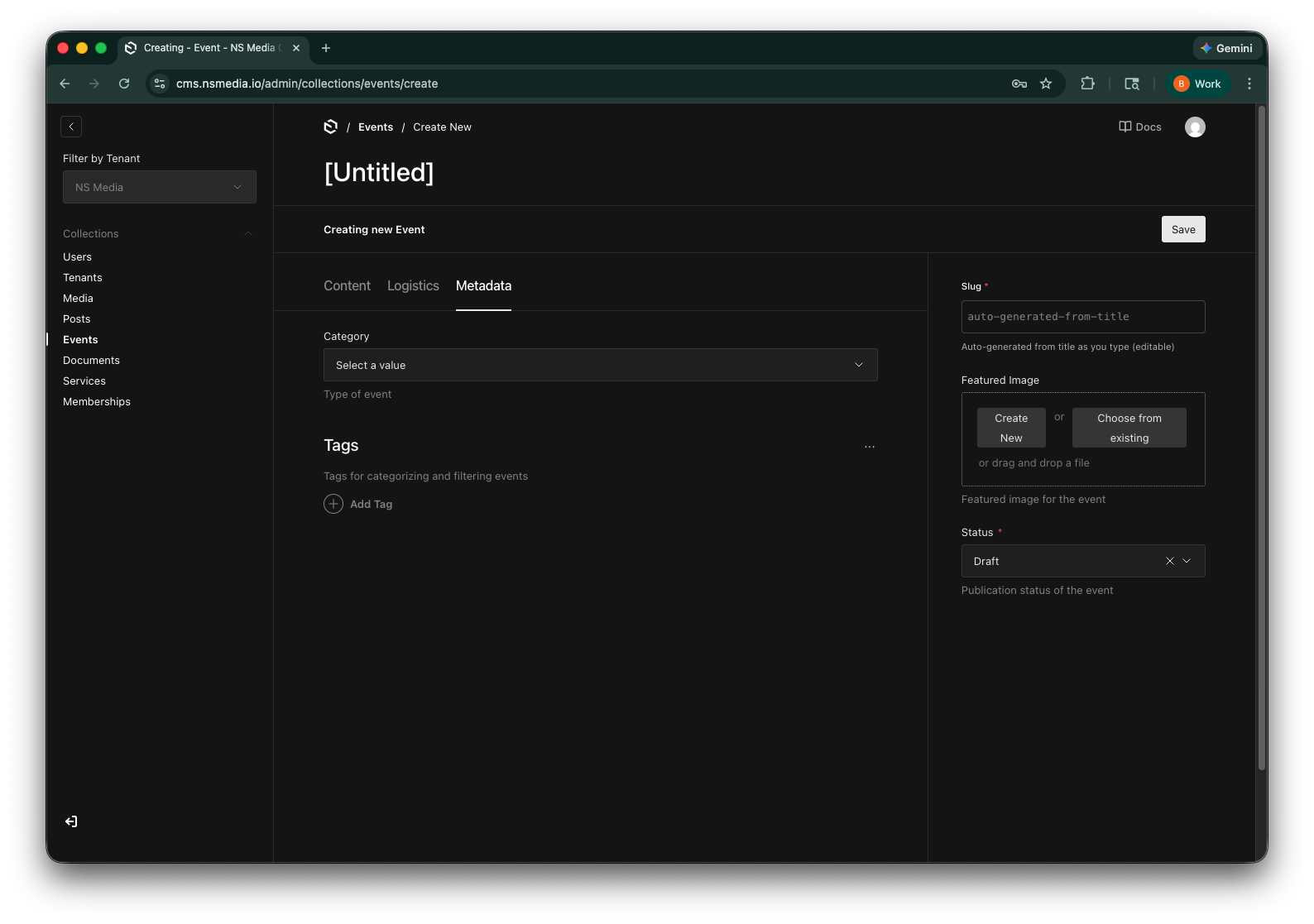
Task: Click the Events breadcrumb link
Action: click(x=376, y=127)
